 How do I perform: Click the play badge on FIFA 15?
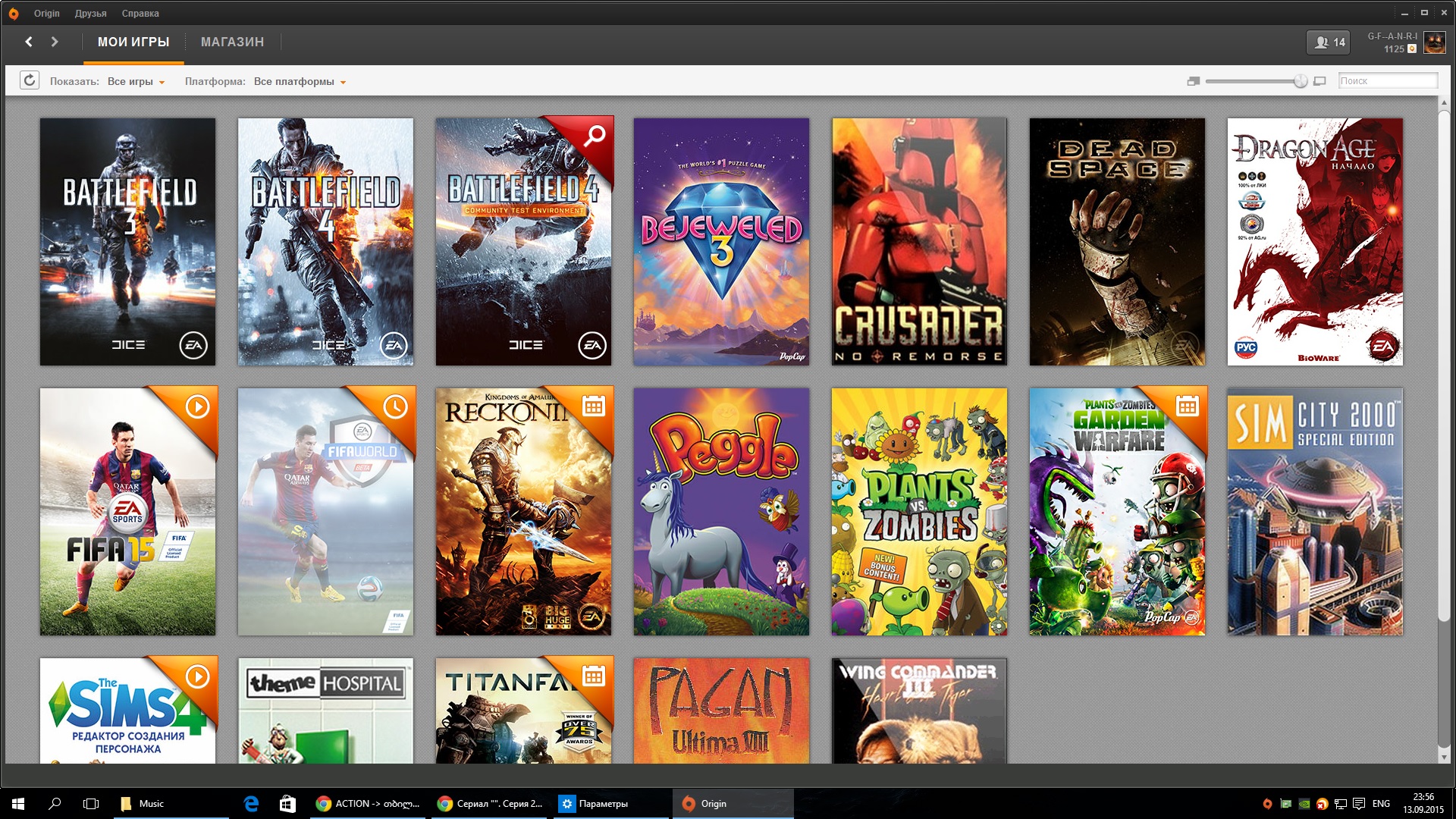pos(197,406)
